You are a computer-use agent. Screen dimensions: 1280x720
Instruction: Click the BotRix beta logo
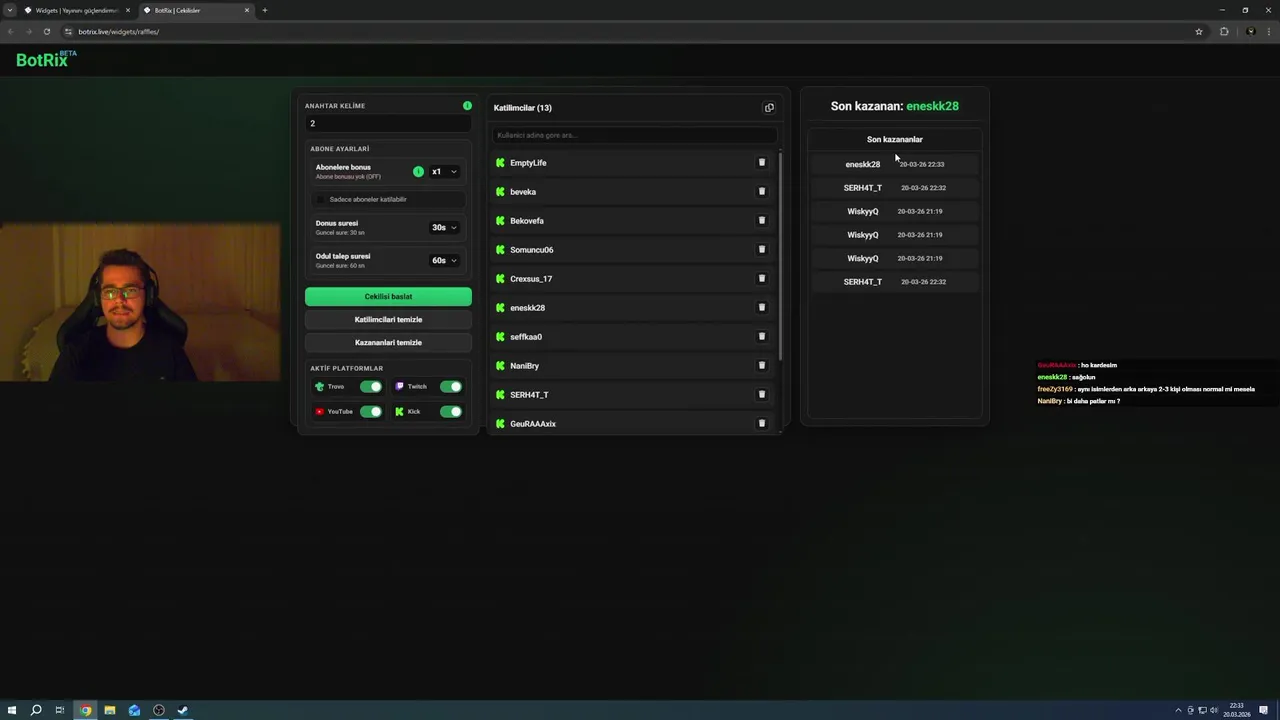tap(46, 59)
